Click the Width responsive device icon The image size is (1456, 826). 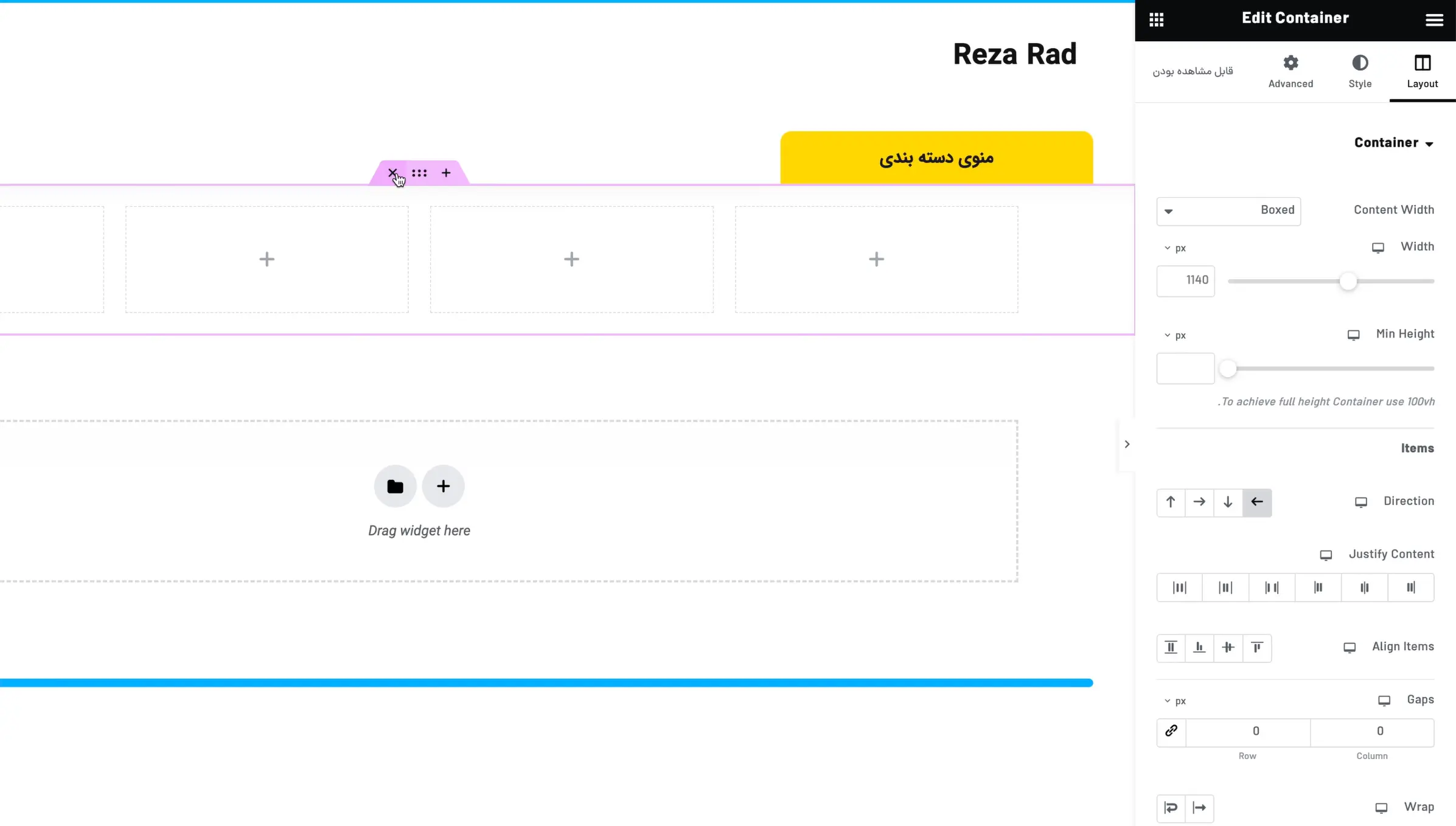(1378, 248)
